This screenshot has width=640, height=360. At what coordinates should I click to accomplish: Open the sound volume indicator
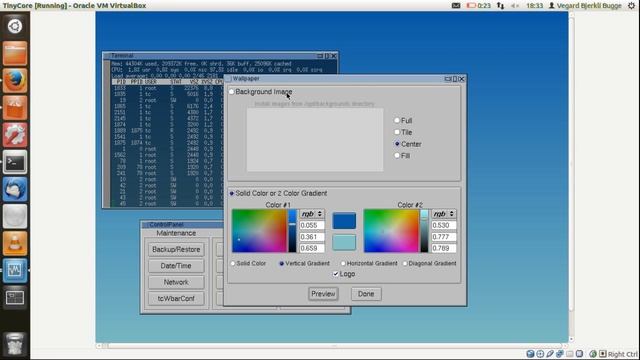point(515,5)
